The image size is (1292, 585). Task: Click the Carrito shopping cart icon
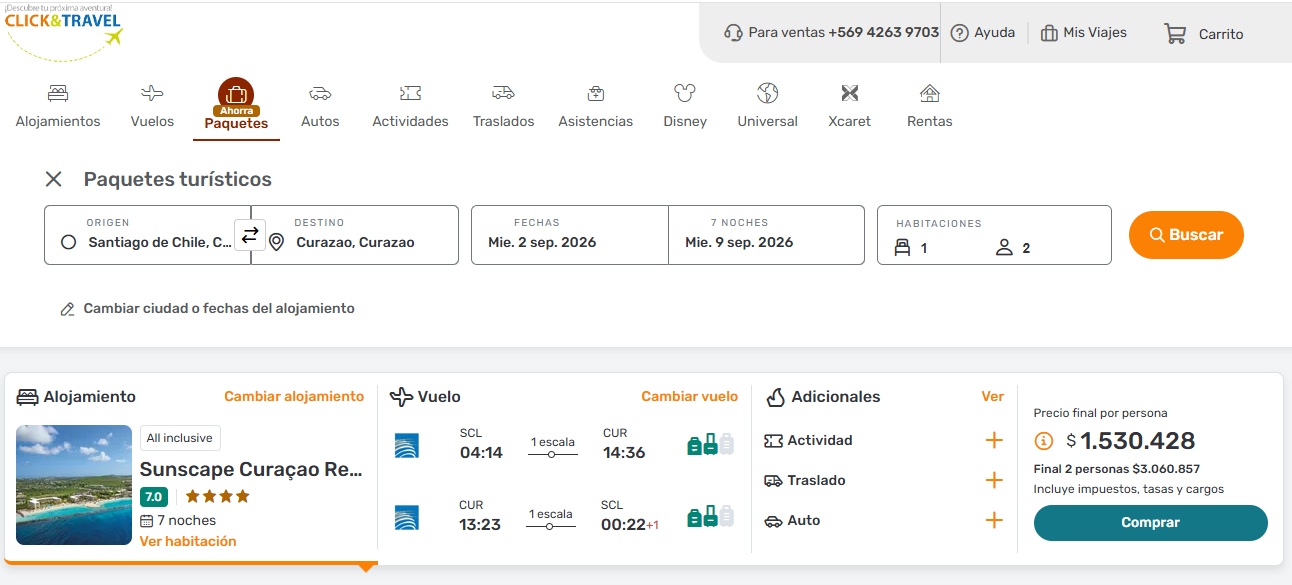click(x=1175, y=34)
